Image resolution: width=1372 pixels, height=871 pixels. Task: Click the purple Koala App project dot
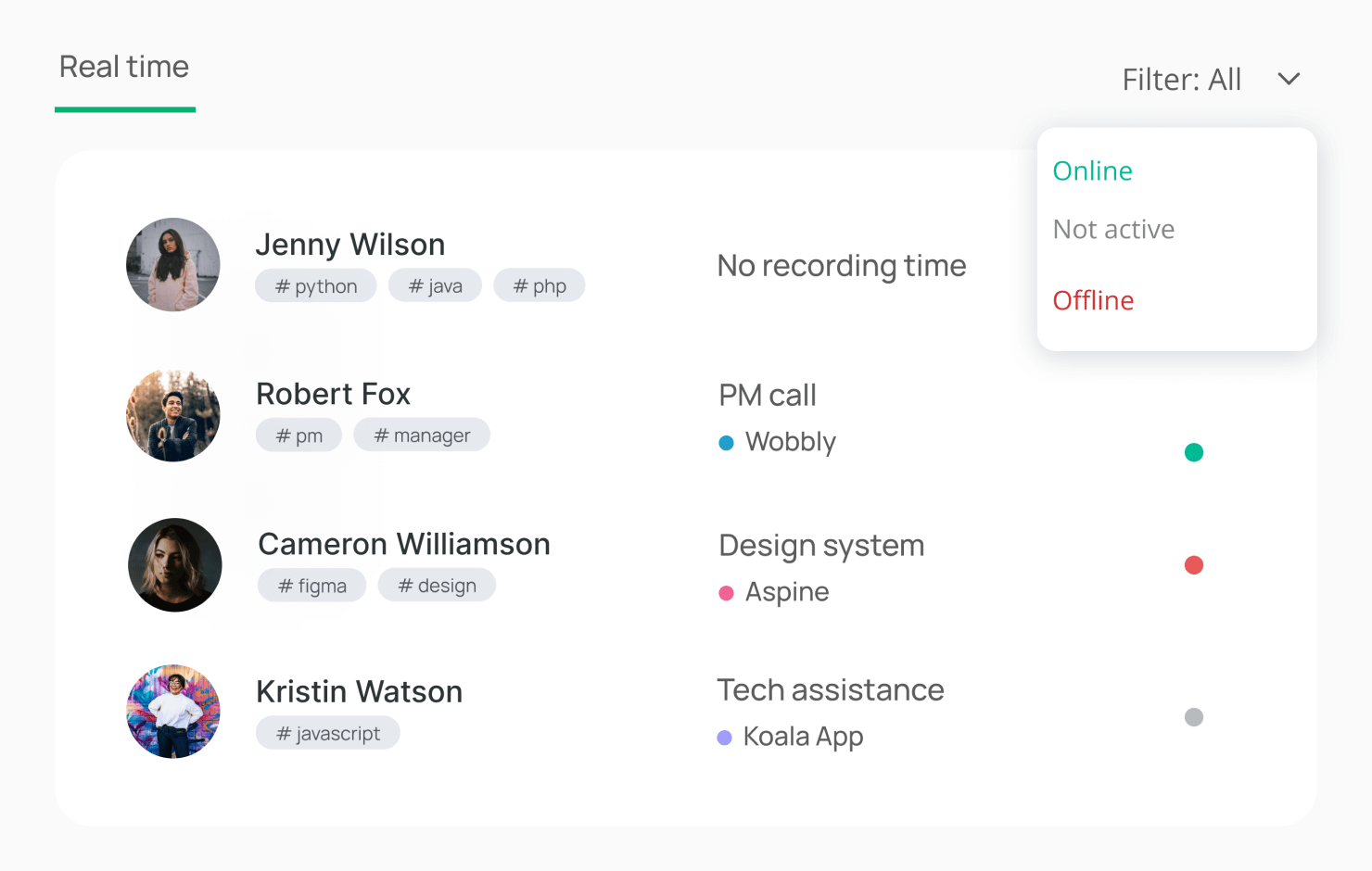point(725,738)
